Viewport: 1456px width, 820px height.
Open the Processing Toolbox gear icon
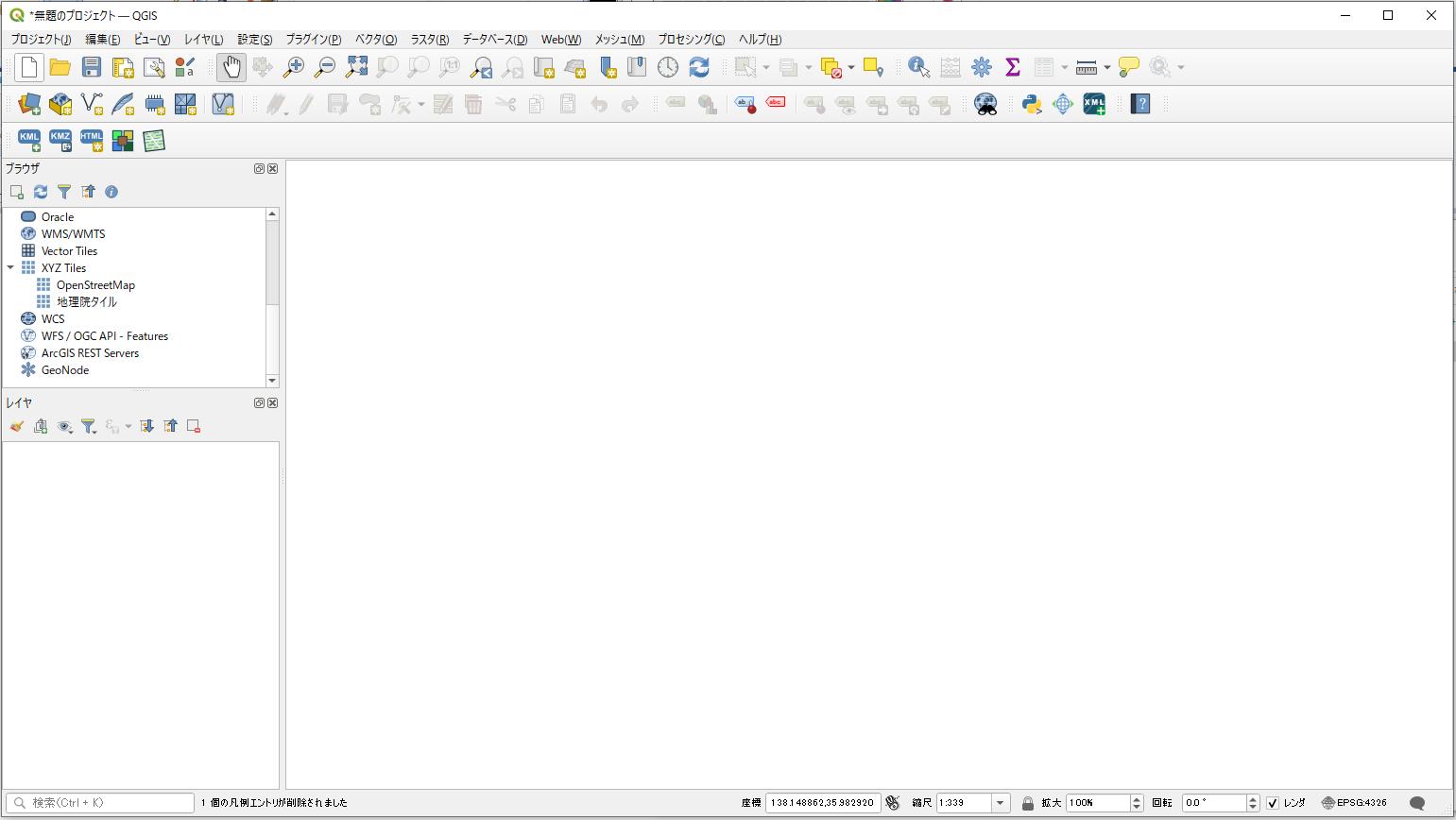[982, 67]
